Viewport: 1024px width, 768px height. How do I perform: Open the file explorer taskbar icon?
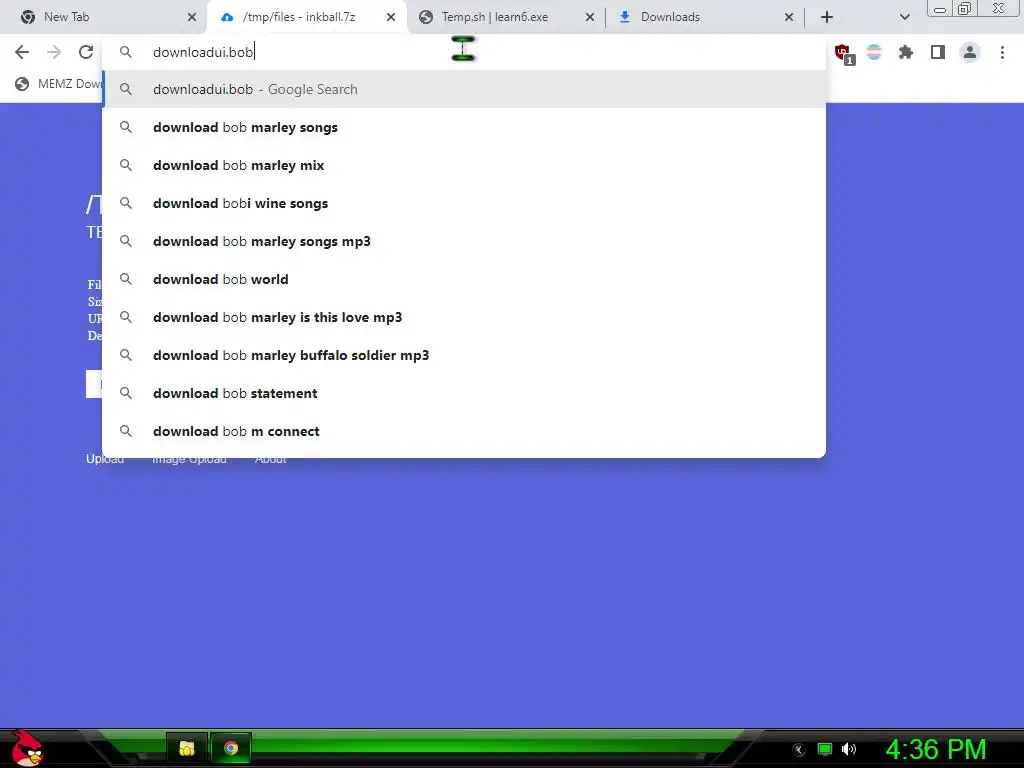[x=187, y=748]
